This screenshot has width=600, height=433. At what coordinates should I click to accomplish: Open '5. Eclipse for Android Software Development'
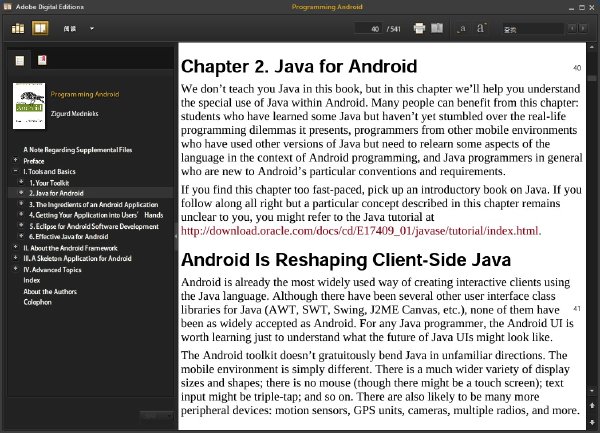pyautogui.click(x=94, y=226)
